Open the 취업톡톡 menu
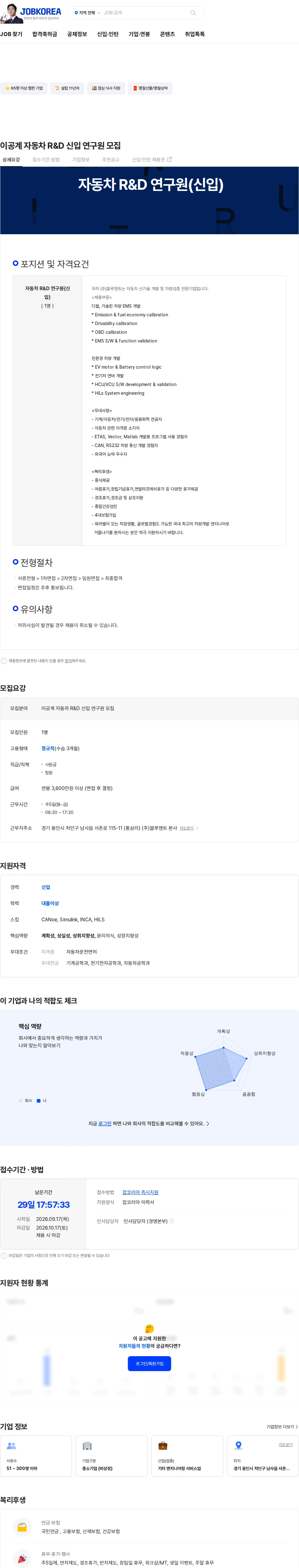The height and width of the screenshot is (1568, 299). pos(195,34)
